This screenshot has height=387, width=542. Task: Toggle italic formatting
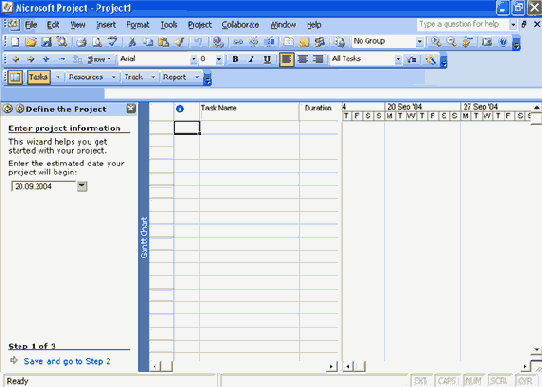pos(251,59)
